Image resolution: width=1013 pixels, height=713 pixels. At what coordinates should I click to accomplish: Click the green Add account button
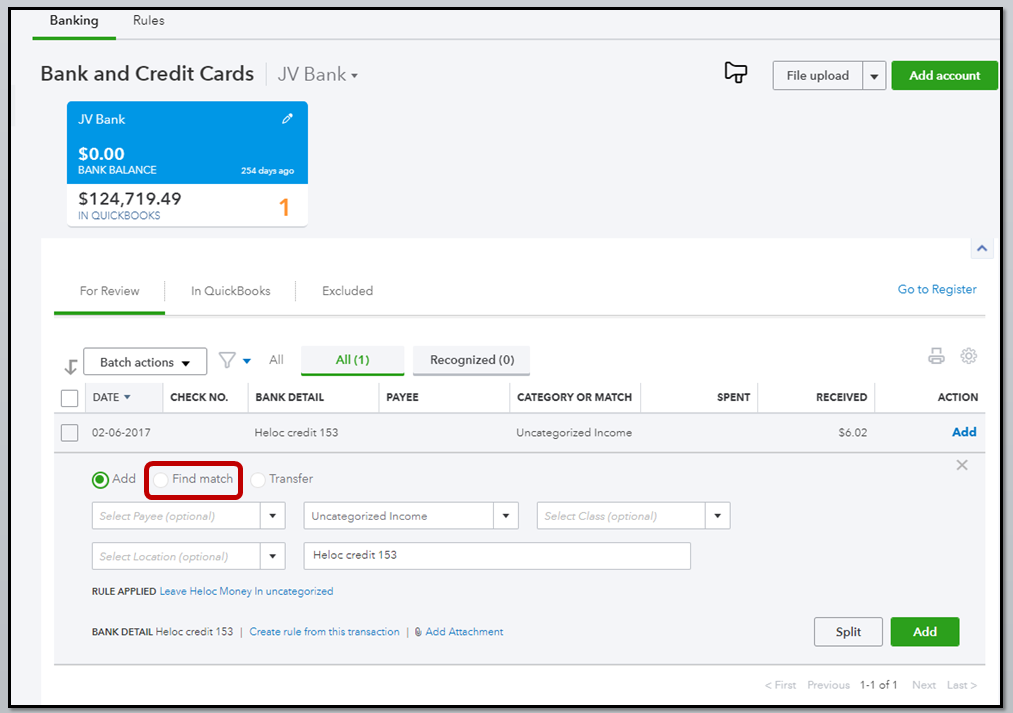[x=944, y=76]
